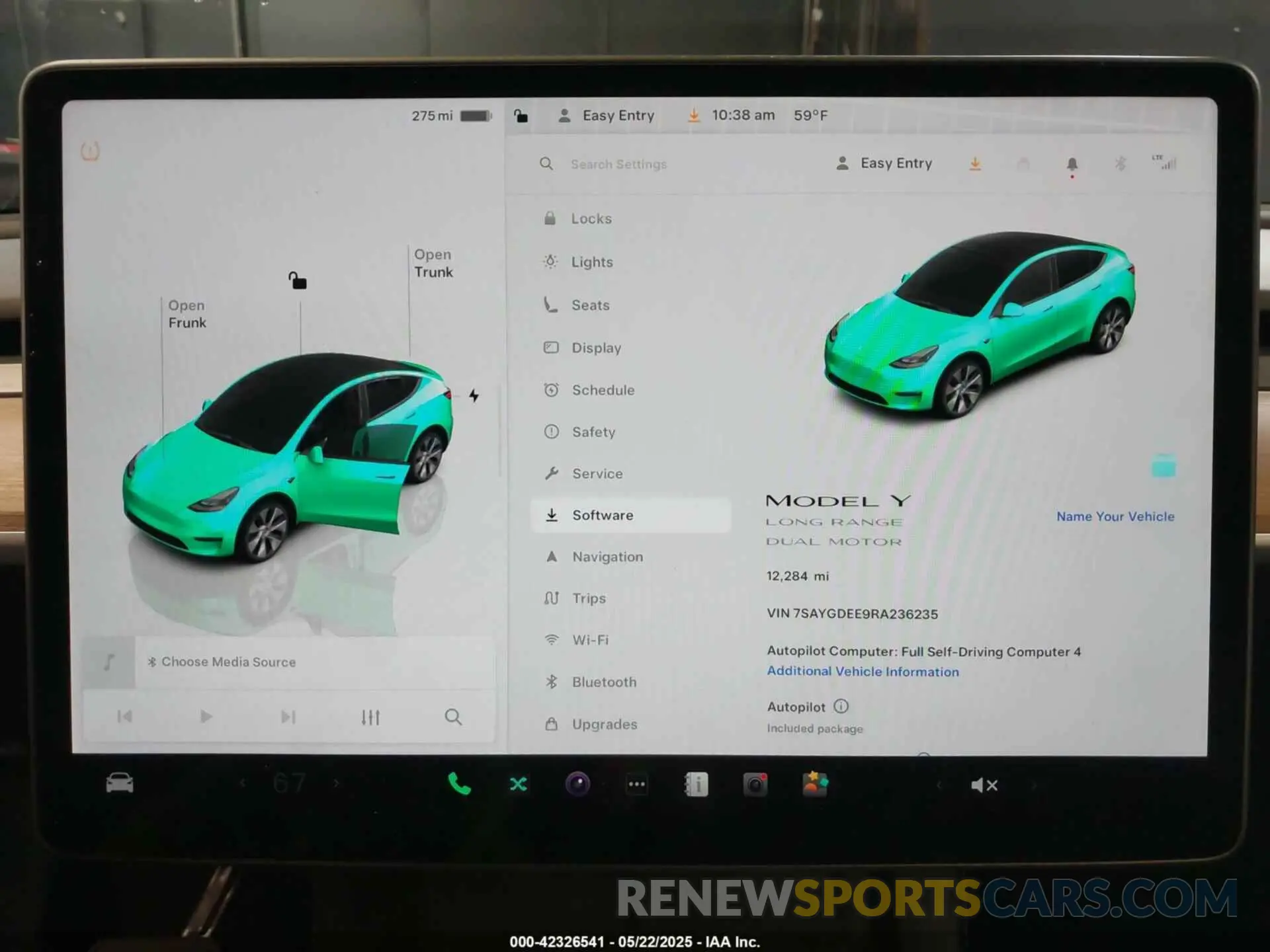Tap the HomeLink garage icon in header

(x=1023, y=163)
